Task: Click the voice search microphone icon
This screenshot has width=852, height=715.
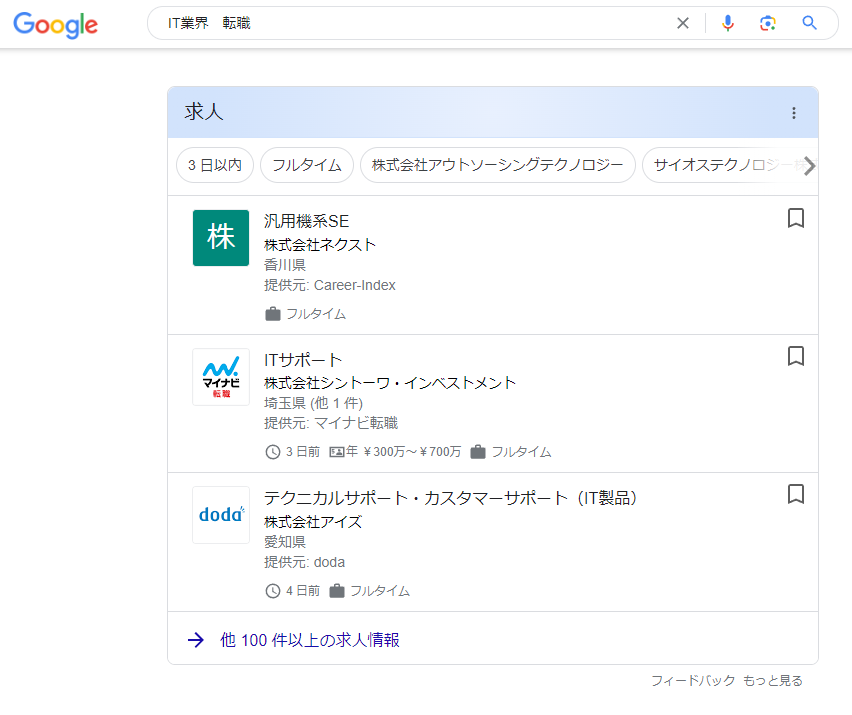Action: (x=727, y=22)
